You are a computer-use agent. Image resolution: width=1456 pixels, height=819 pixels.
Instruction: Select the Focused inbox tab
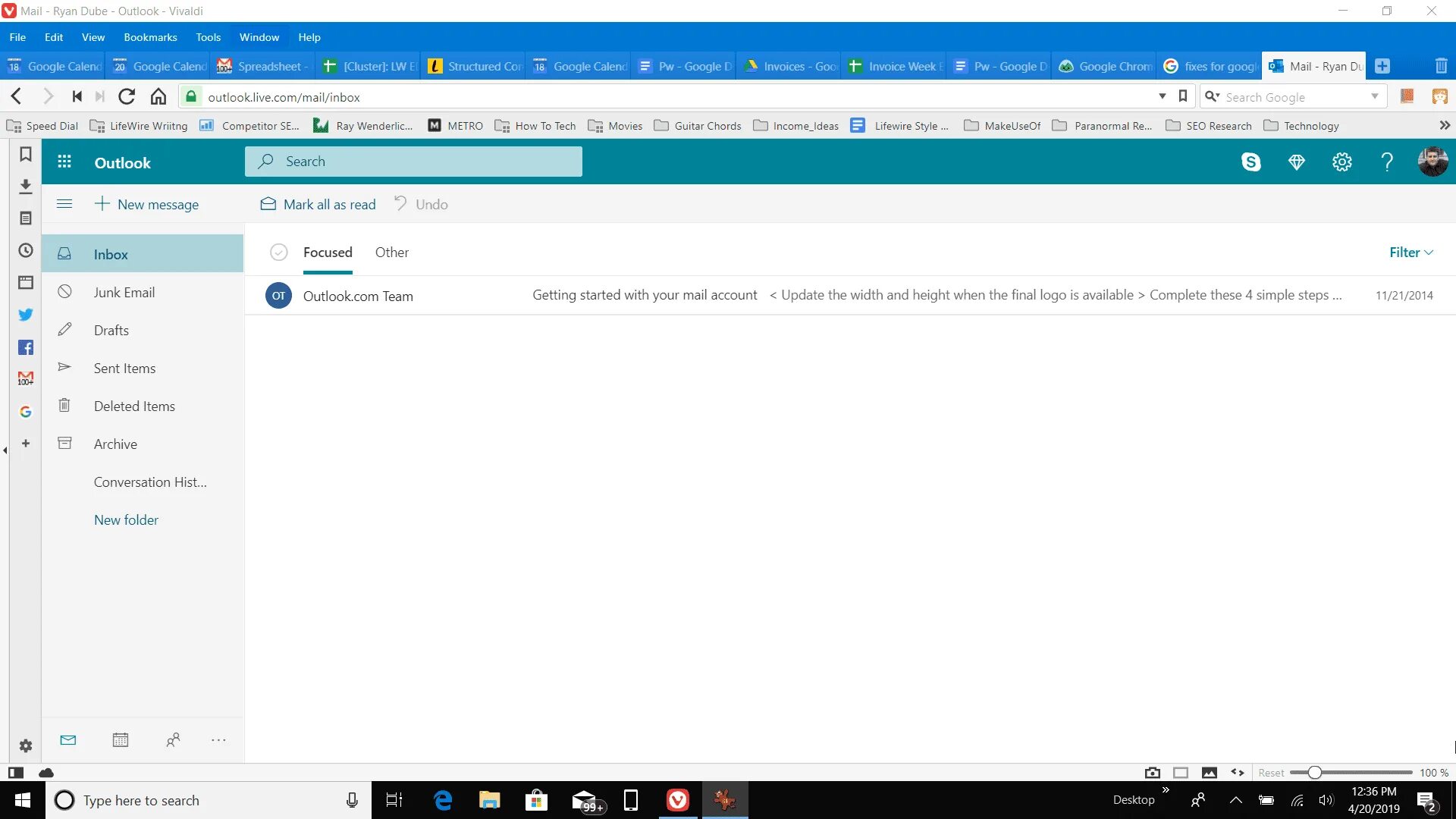[328, 252]
